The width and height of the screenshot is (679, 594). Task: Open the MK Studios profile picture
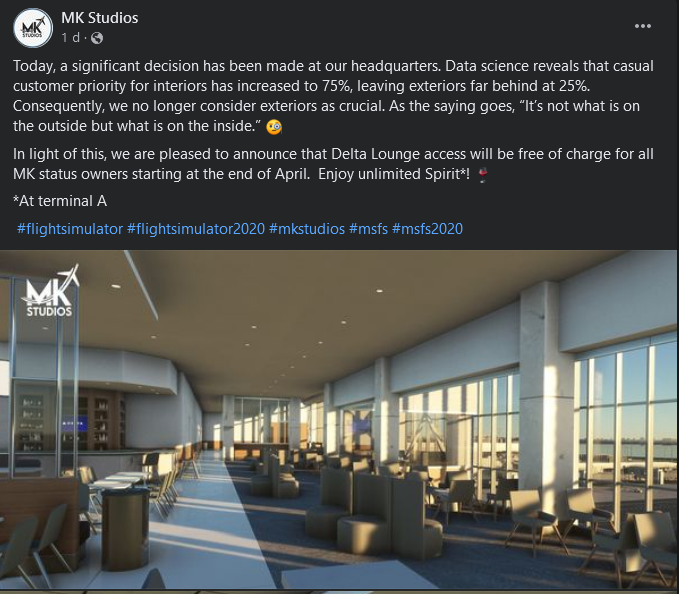tap(33, 27)
